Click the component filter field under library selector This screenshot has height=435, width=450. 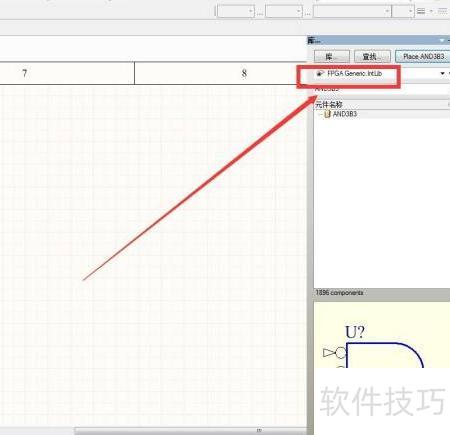382,89
